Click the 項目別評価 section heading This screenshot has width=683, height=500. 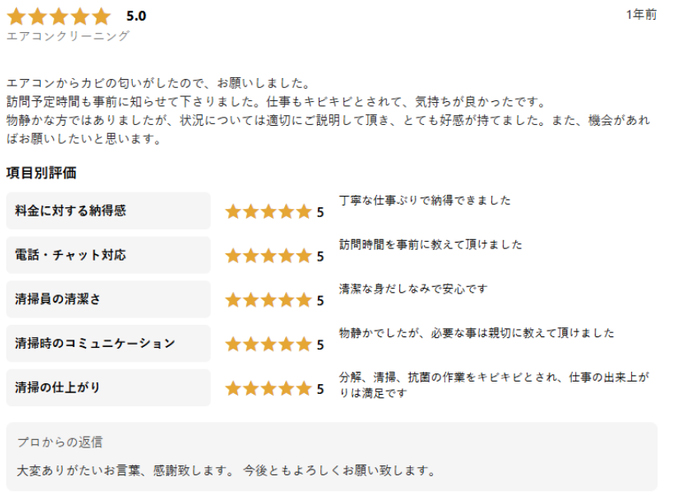41,172
